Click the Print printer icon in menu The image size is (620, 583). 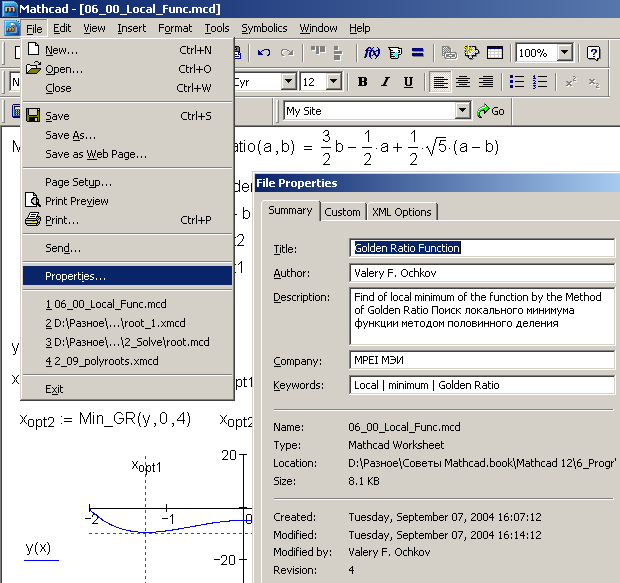pos(33,219)
